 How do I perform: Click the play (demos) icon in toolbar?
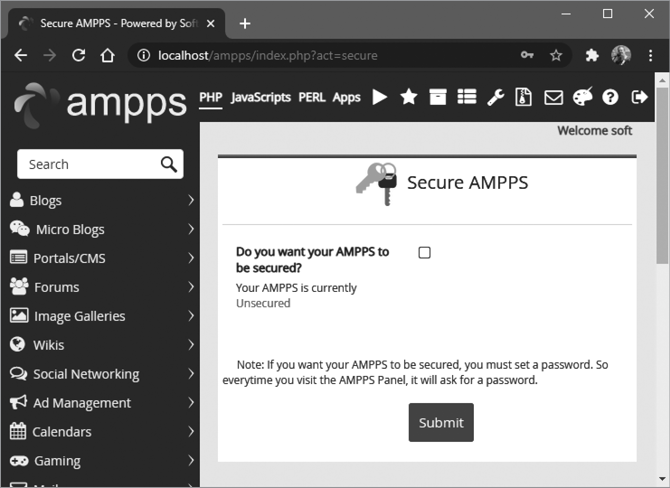[x=379, y=97]
